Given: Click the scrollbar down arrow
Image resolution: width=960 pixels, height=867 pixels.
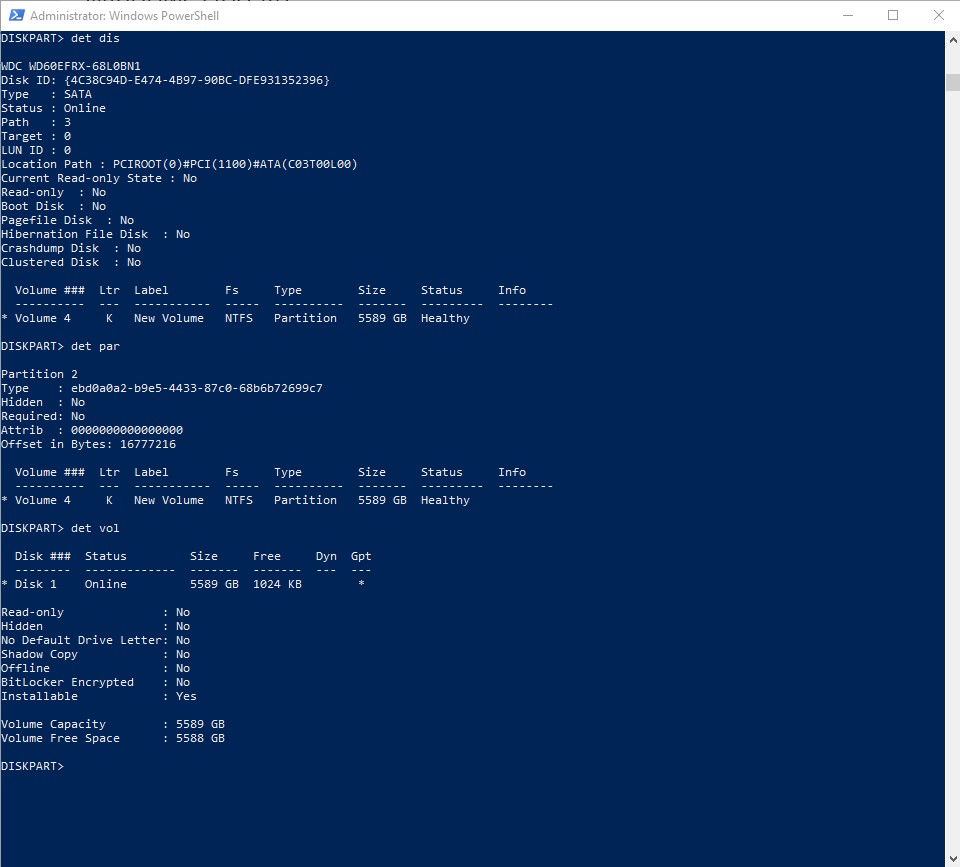Looking at the screenshot, I should (x=952, y=858).
